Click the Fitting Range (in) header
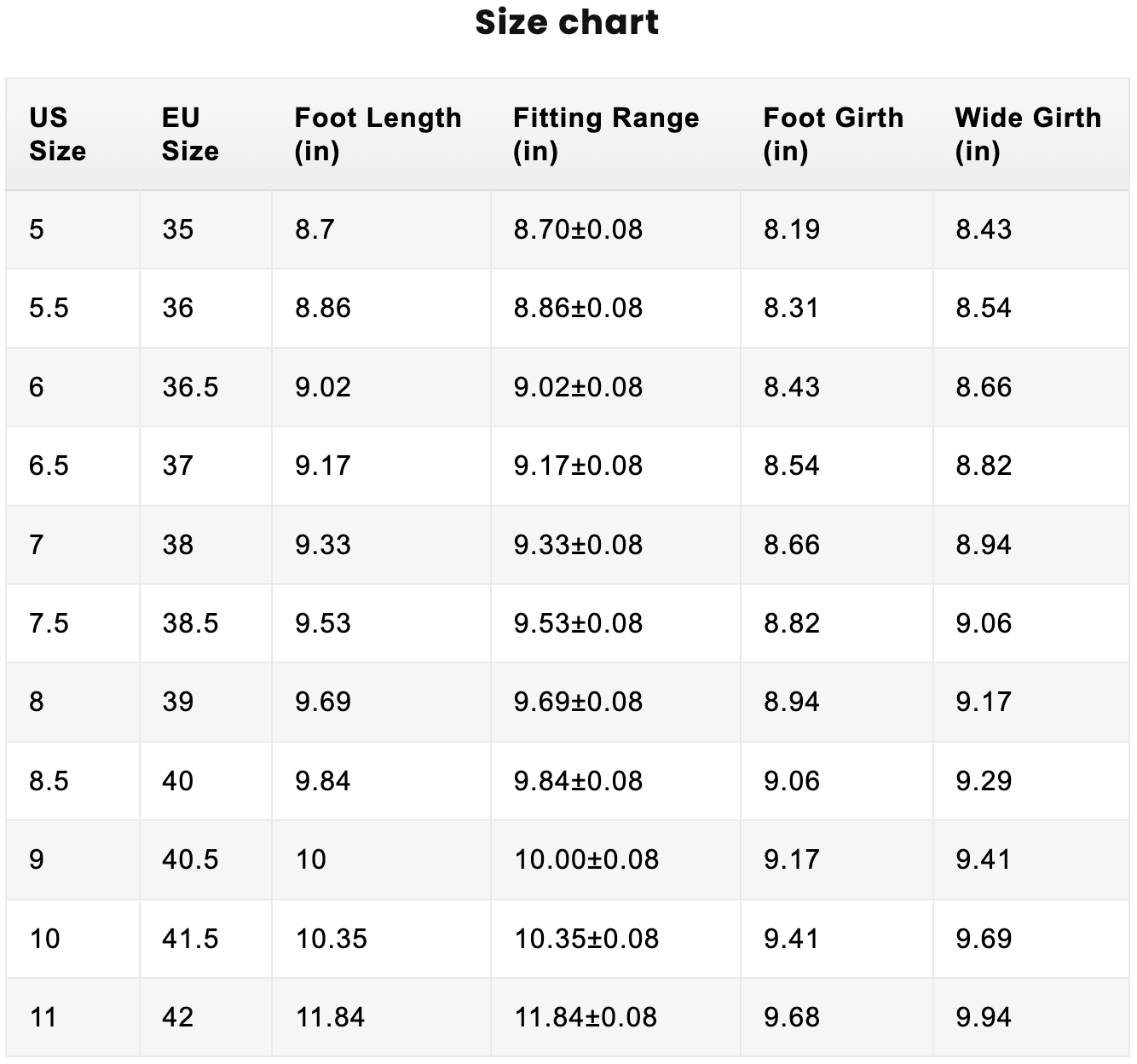The height and width of the screenshot is (1064, 1137). point(605,134)
